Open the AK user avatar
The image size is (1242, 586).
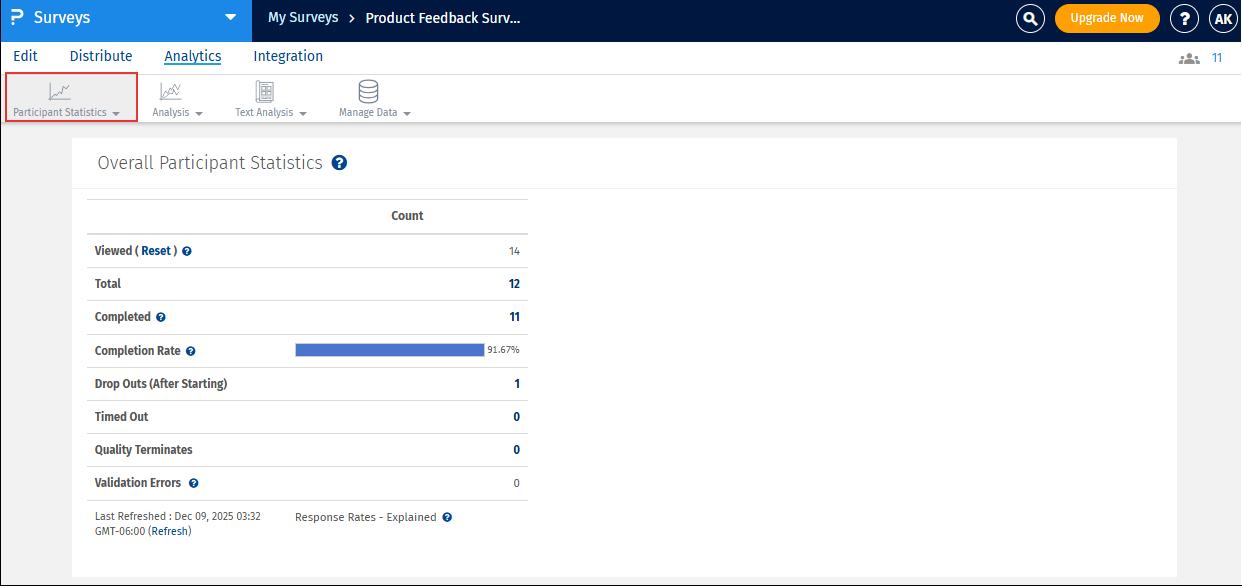click(1223, 18)
